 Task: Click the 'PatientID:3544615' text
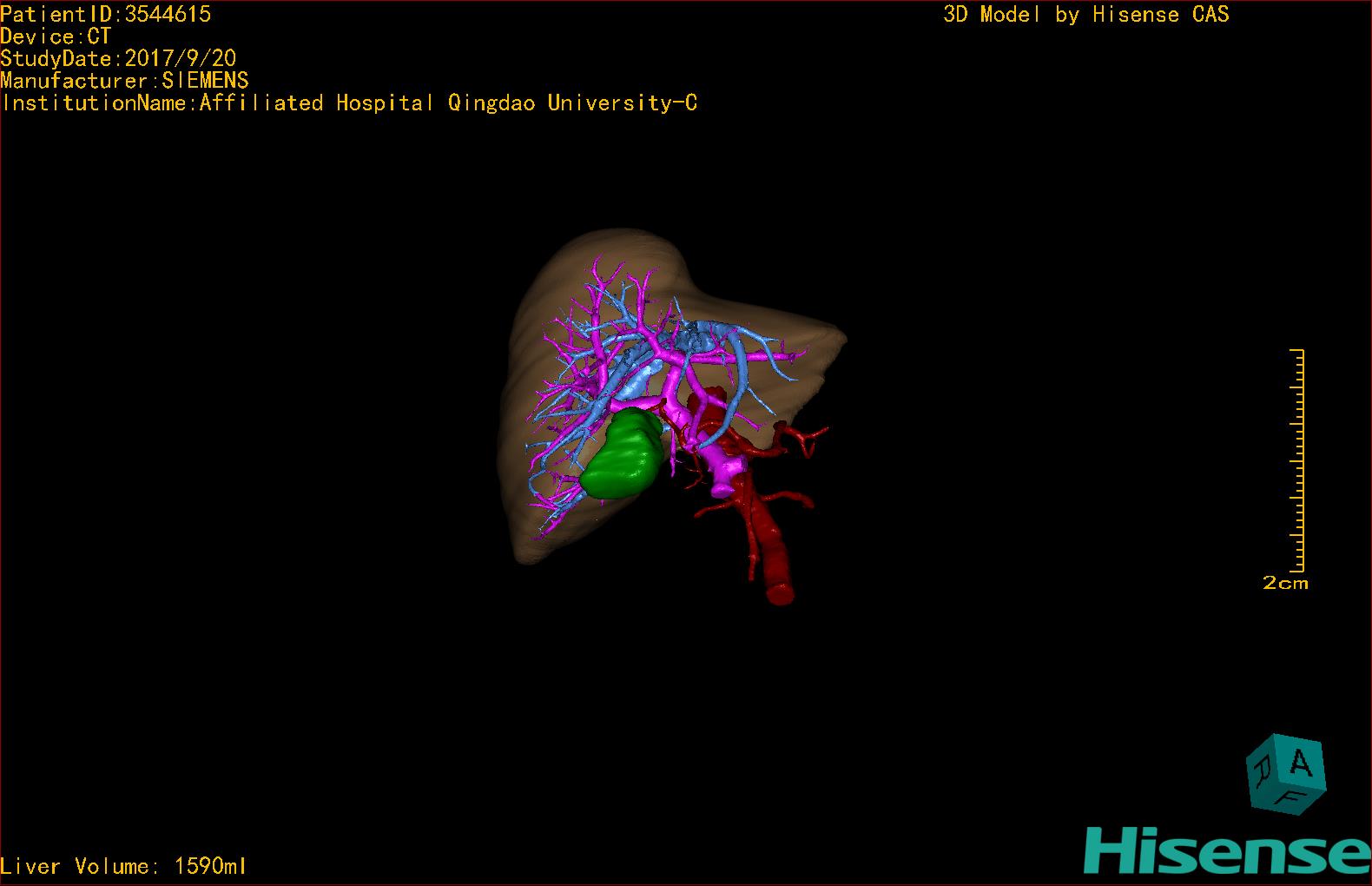pos(105,14)
